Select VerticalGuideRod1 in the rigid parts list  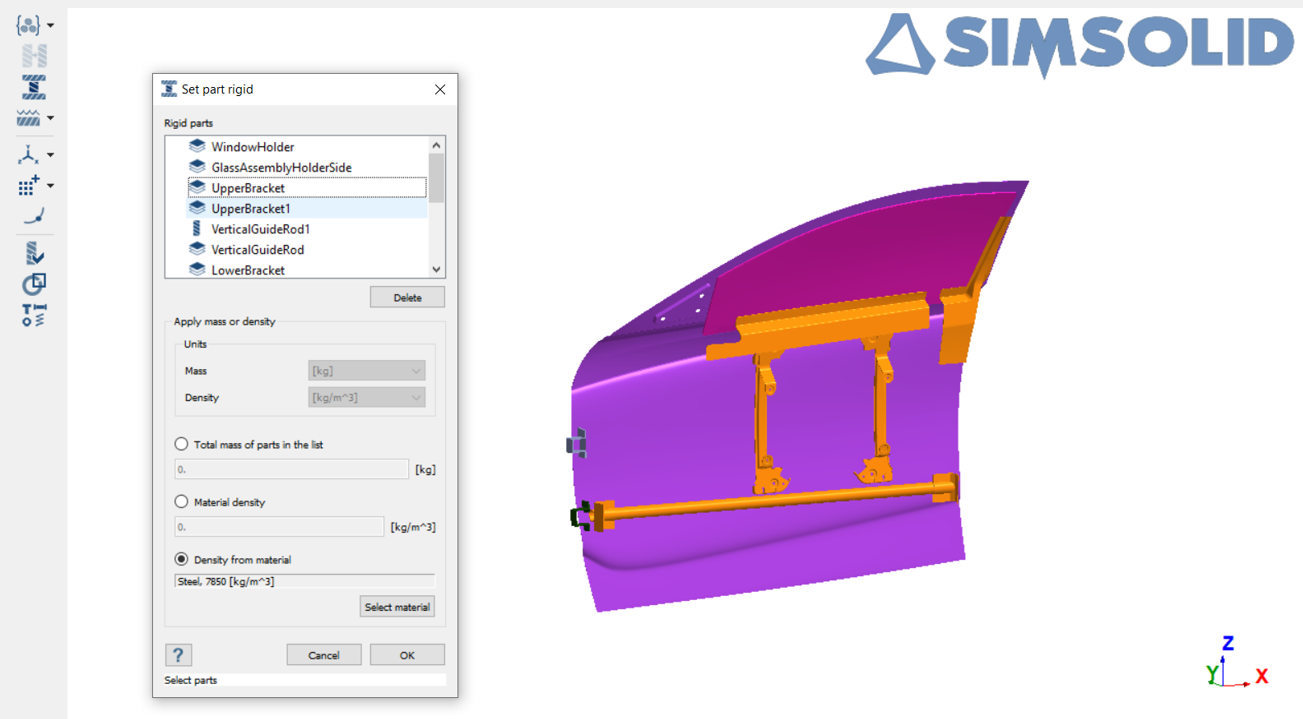260,229
